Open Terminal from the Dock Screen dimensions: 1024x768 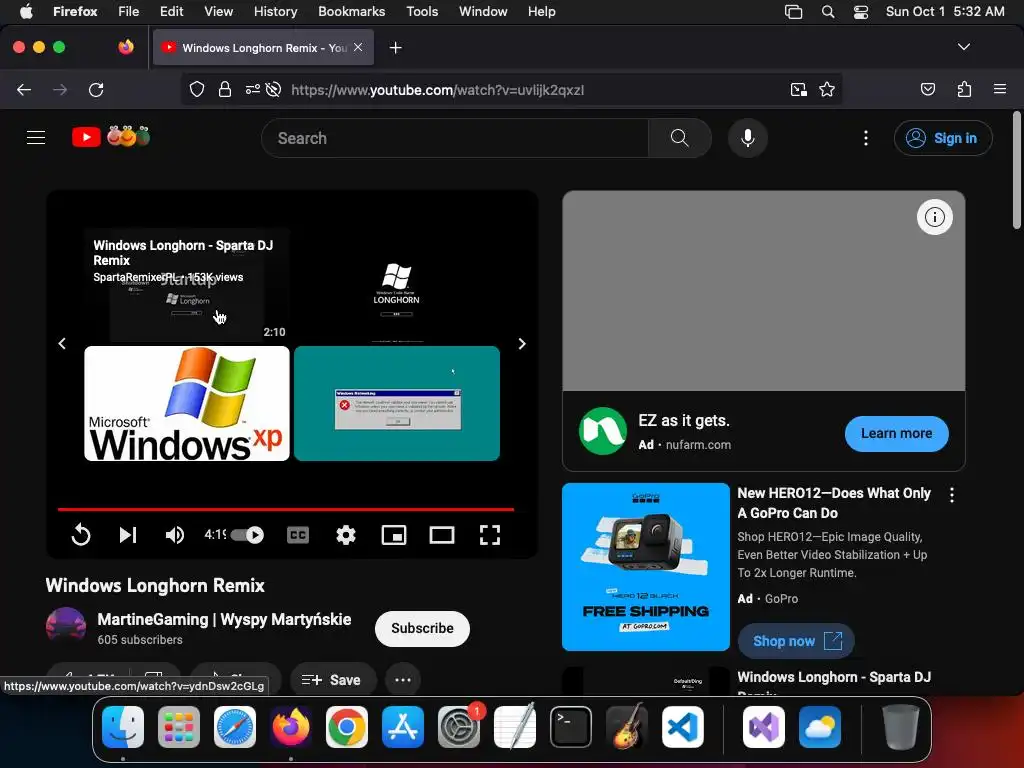tap(571, 727)
